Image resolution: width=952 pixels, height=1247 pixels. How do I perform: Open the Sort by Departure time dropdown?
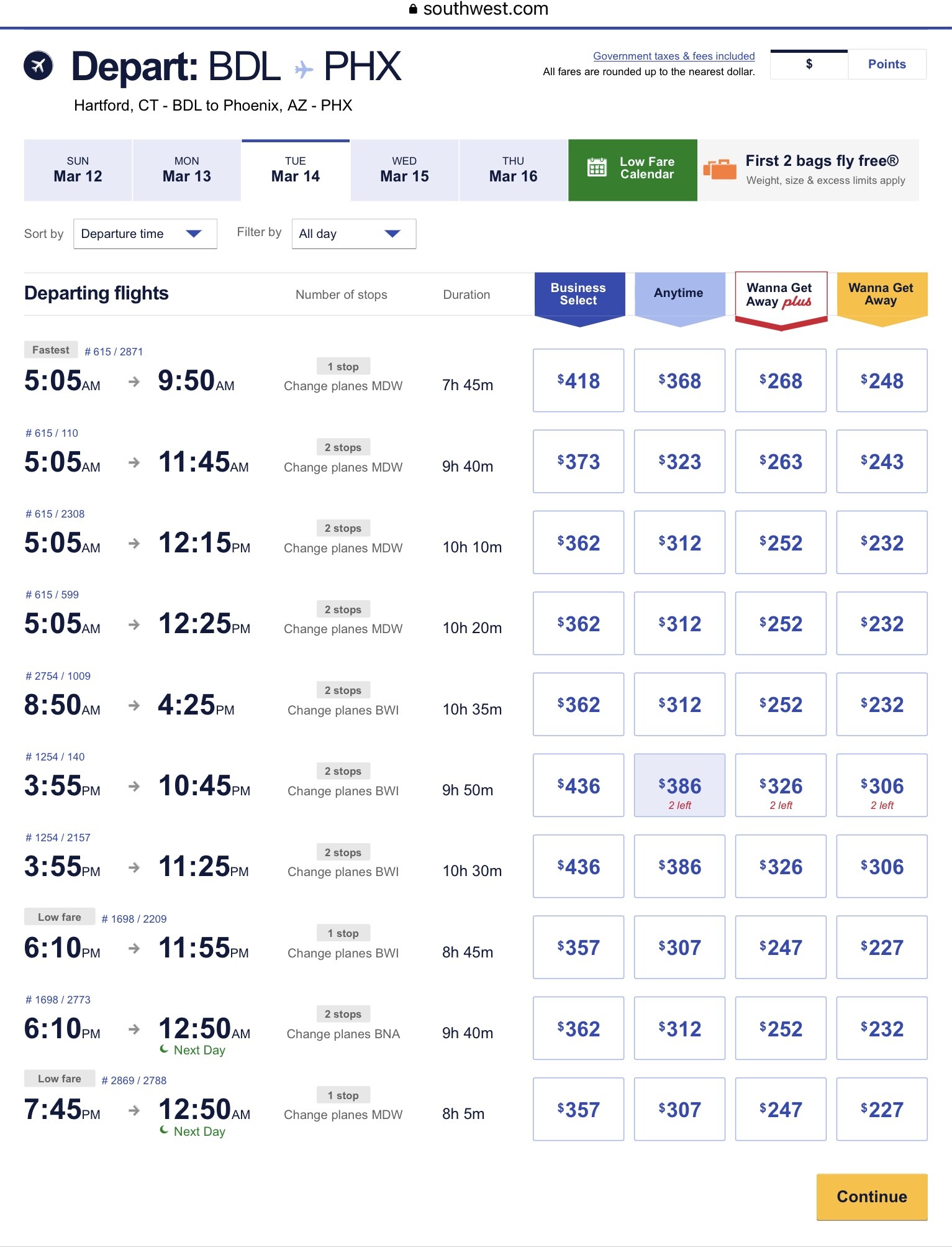145,234
